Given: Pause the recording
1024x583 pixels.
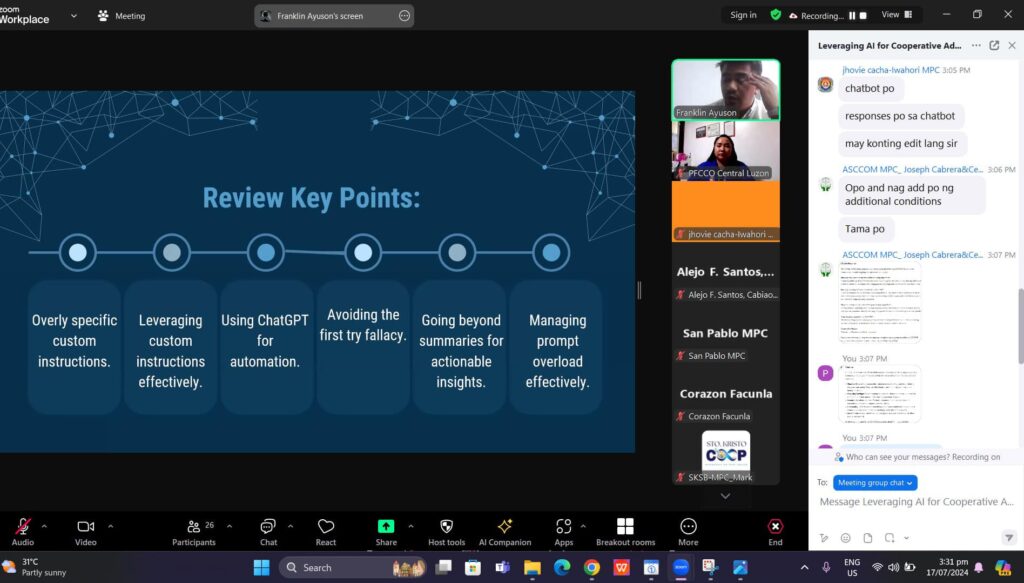Looking at the screenshot, I should [852, 16].
